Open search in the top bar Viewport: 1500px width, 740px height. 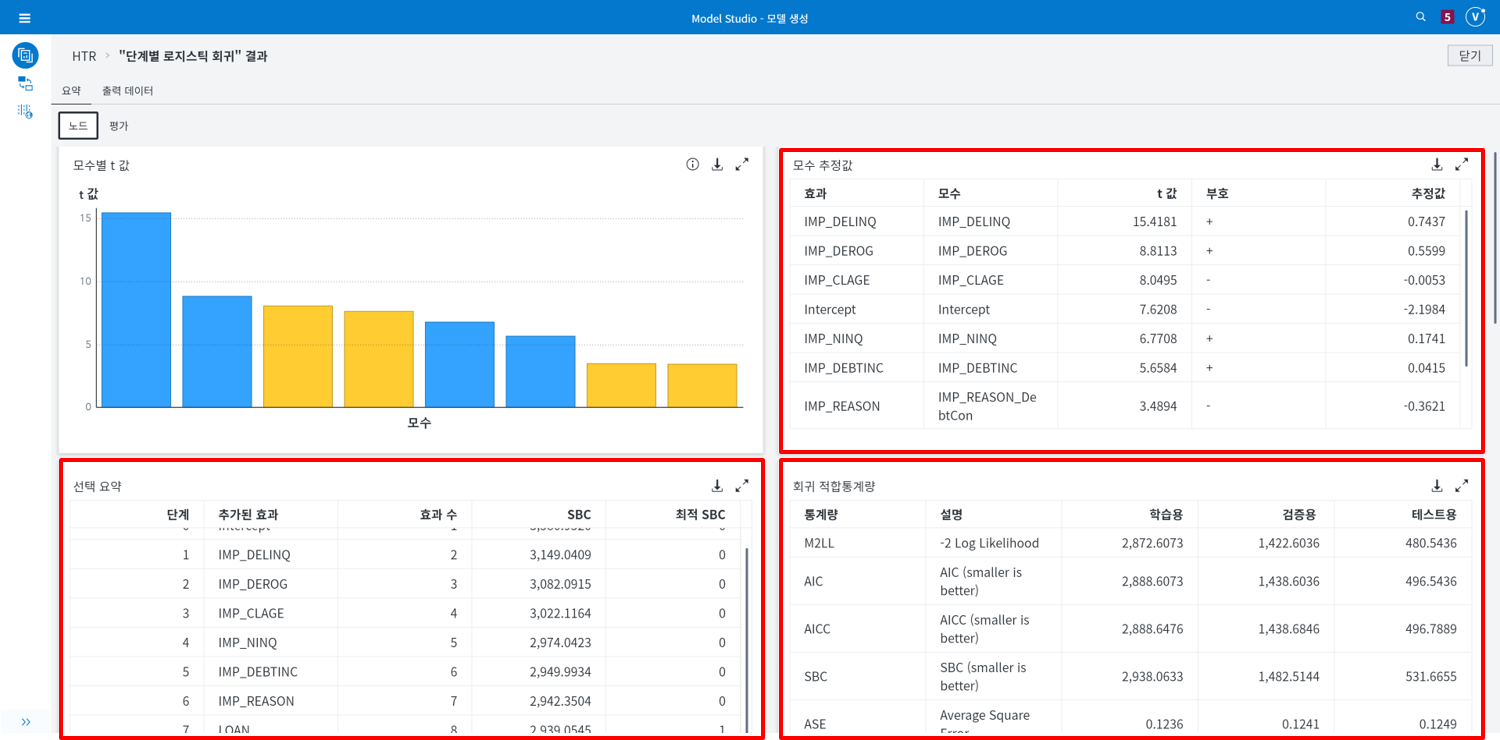(x=1421, y=16)
